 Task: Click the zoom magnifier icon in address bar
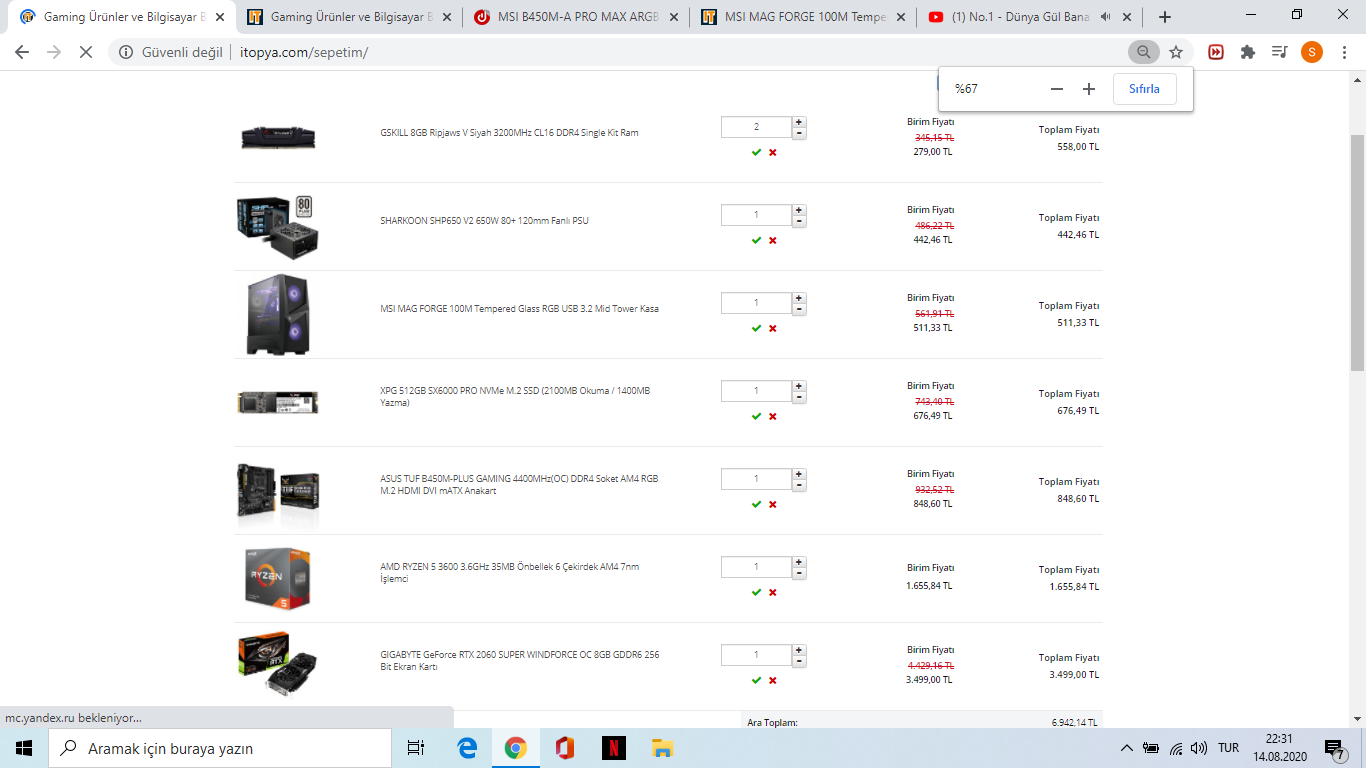[1143, 52]
